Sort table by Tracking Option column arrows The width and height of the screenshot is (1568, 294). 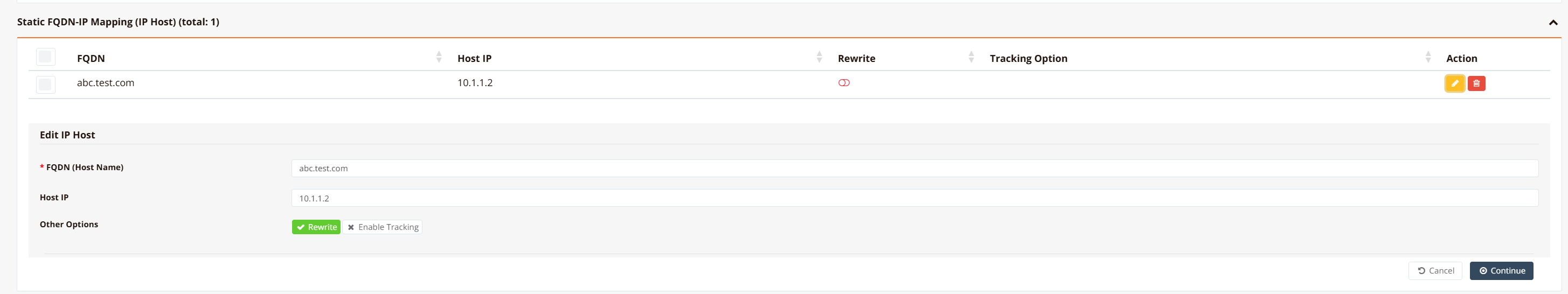click(1427, 57)
